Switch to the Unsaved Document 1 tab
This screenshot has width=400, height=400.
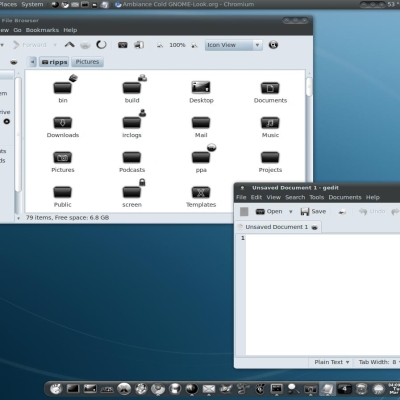277,227
